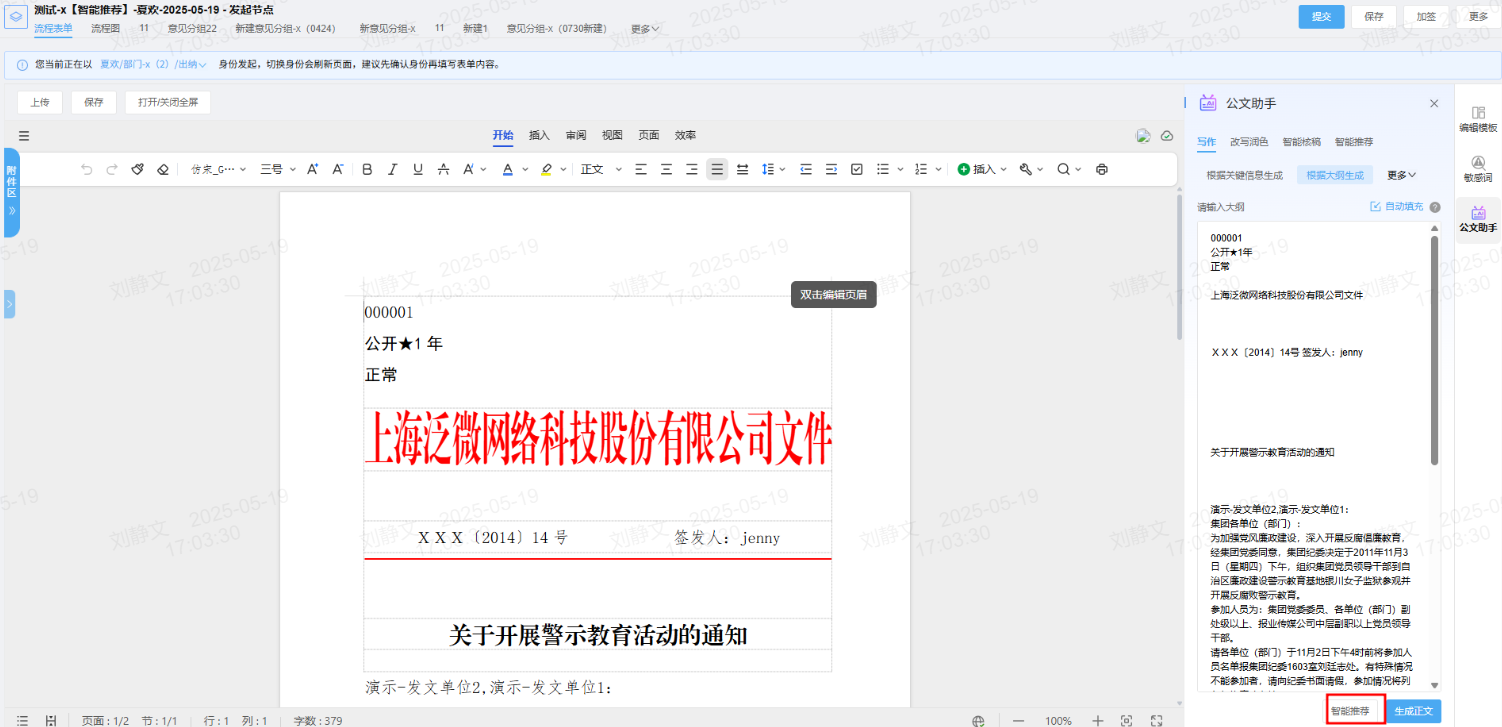
Task: Click the 加签 button
Action: tap(1426, 16)
